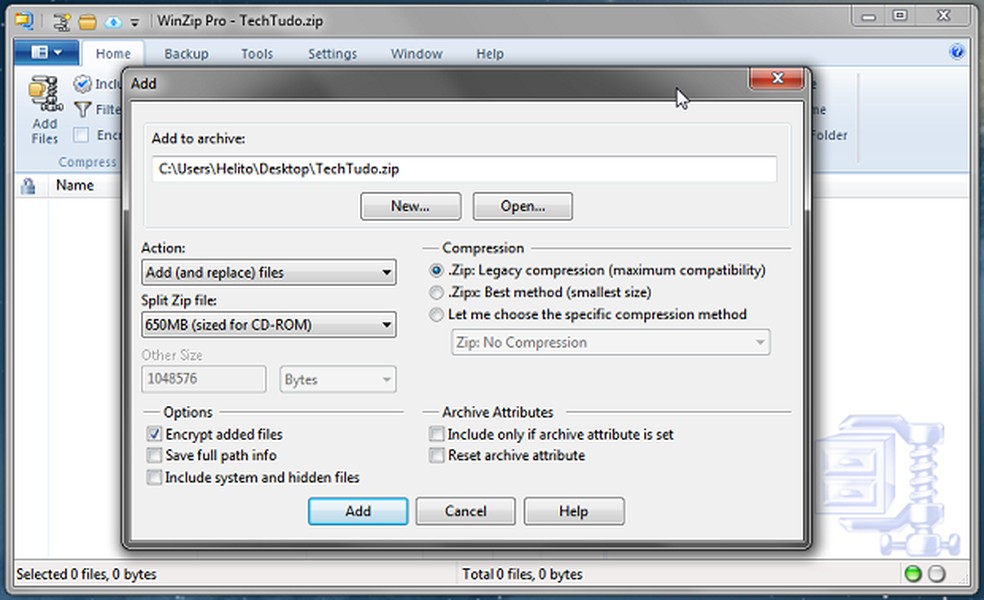This screenshot has width=984, height=600.
Task: Open the Zip: No Compression dropdown
Action: pyautogui.click(x=611, y=343)
